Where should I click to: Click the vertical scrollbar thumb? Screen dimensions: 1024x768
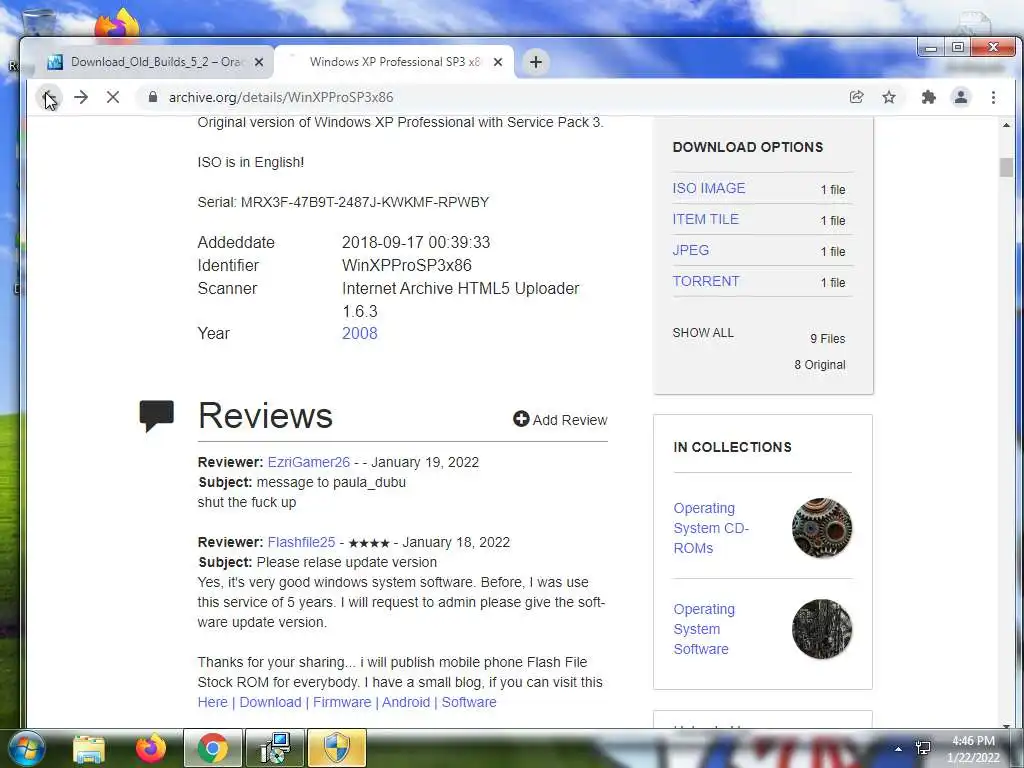[1006, 167]
